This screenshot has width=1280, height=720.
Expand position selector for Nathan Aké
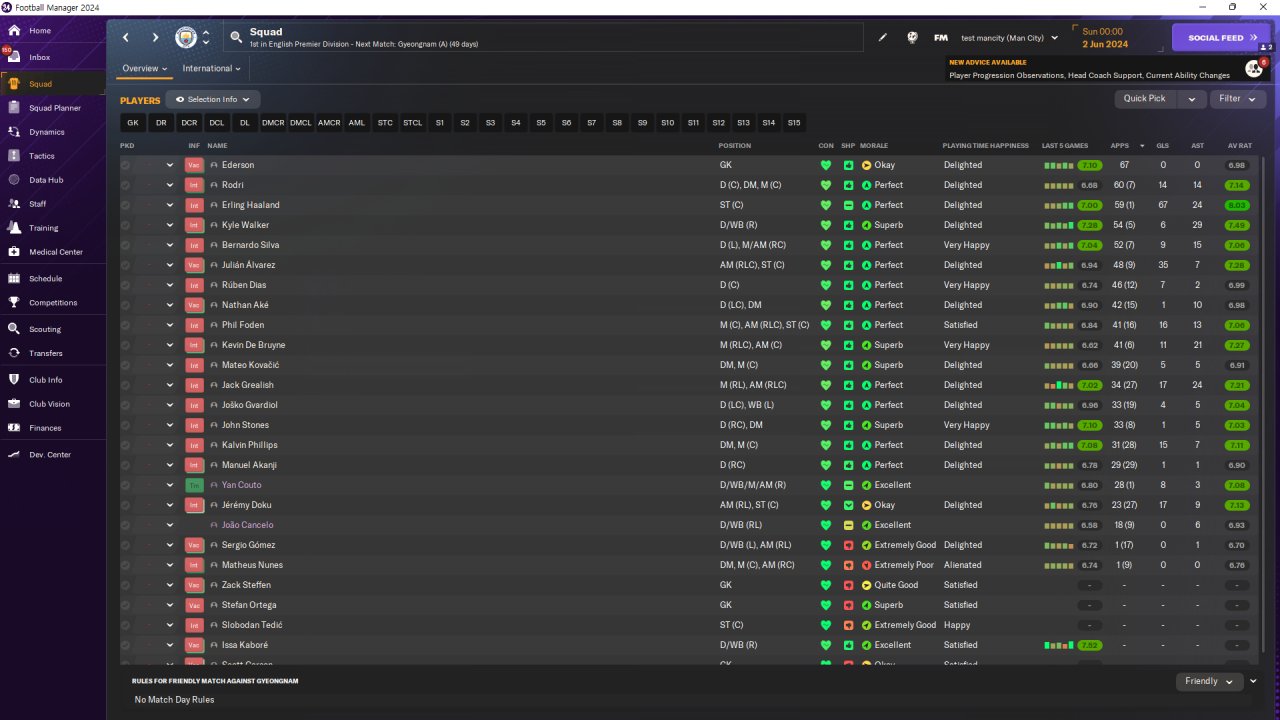[x=170, y=305]
